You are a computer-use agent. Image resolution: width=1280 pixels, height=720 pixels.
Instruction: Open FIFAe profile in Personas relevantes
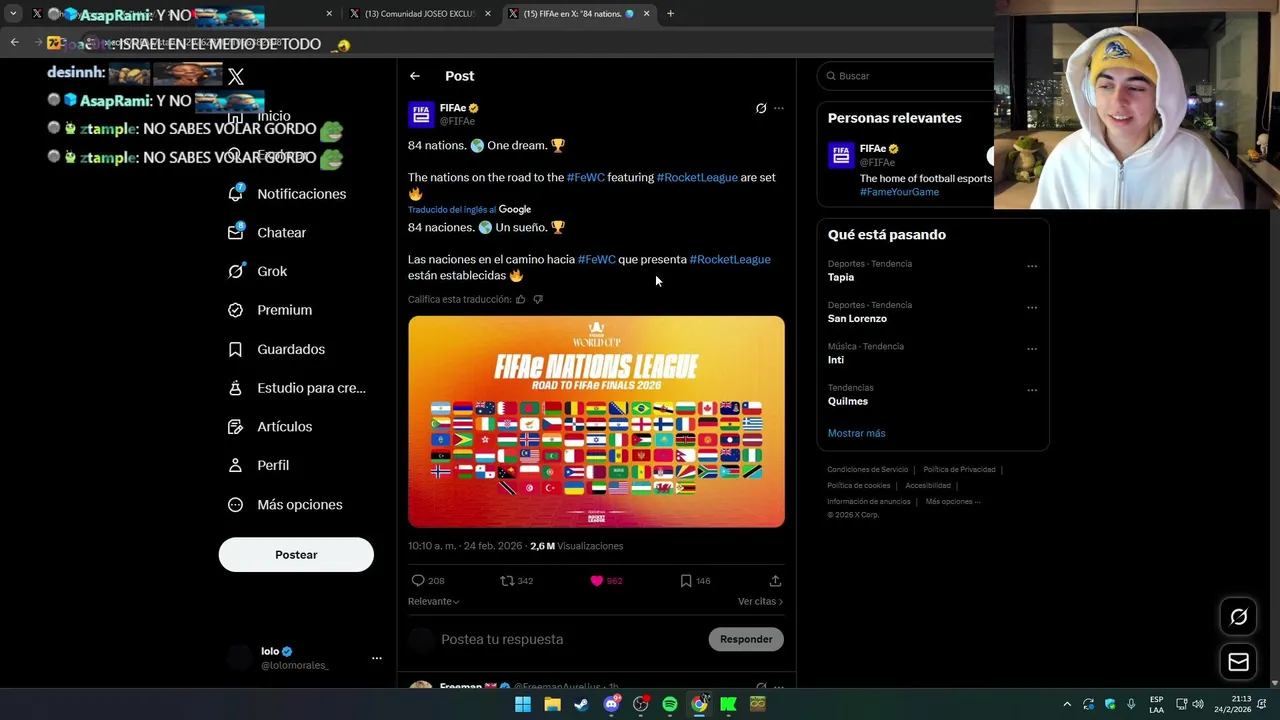tap(873, 149)
